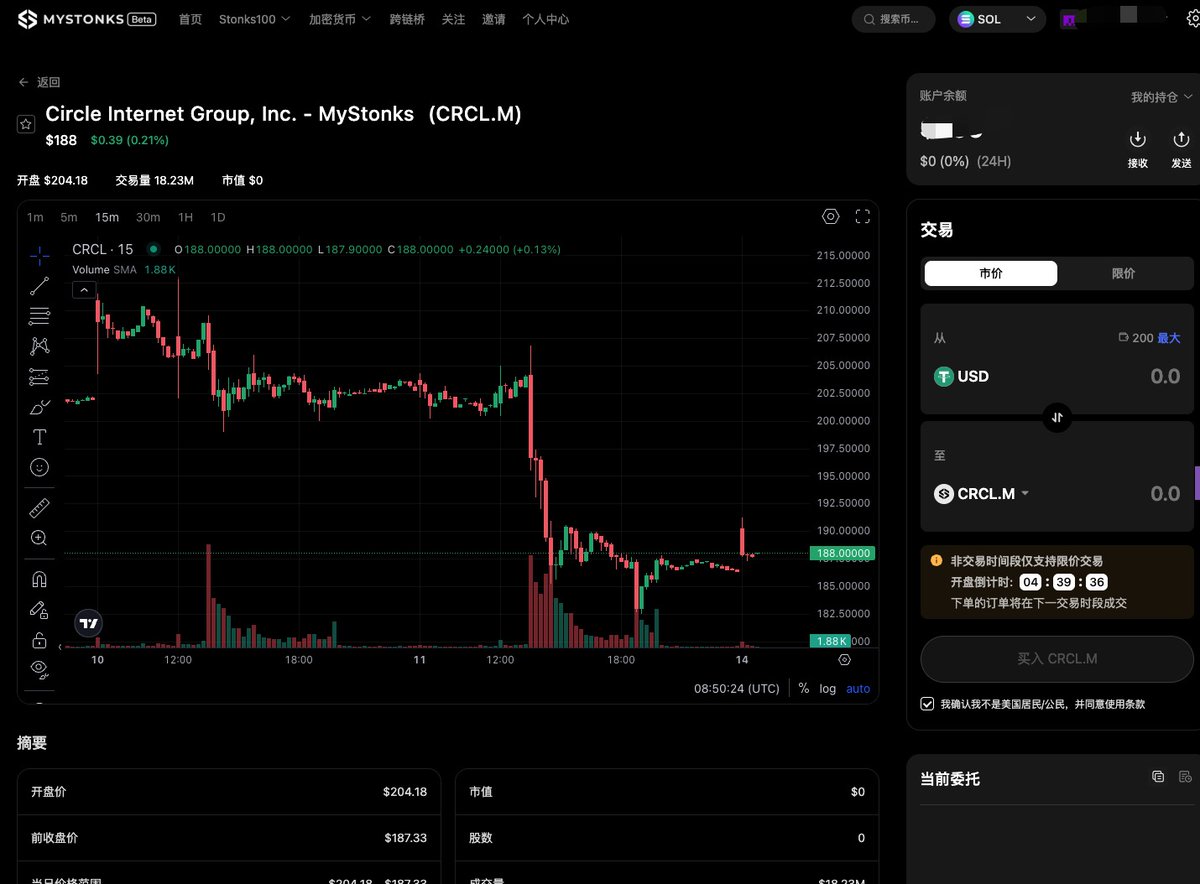This screenshot has height=884, width=1200.
Task: Click the back arrow 返回
Action: [x=23, y=82]
